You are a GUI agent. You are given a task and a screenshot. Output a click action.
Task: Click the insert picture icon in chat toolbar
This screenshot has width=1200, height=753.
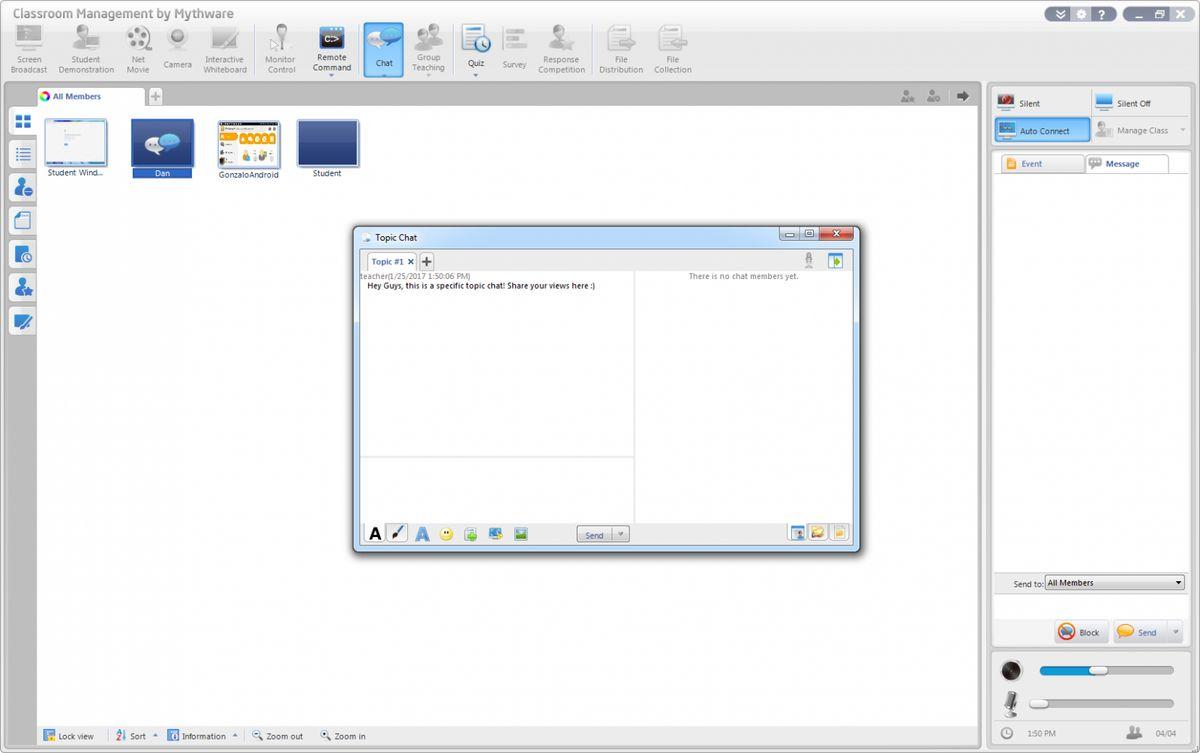(520, 534)
